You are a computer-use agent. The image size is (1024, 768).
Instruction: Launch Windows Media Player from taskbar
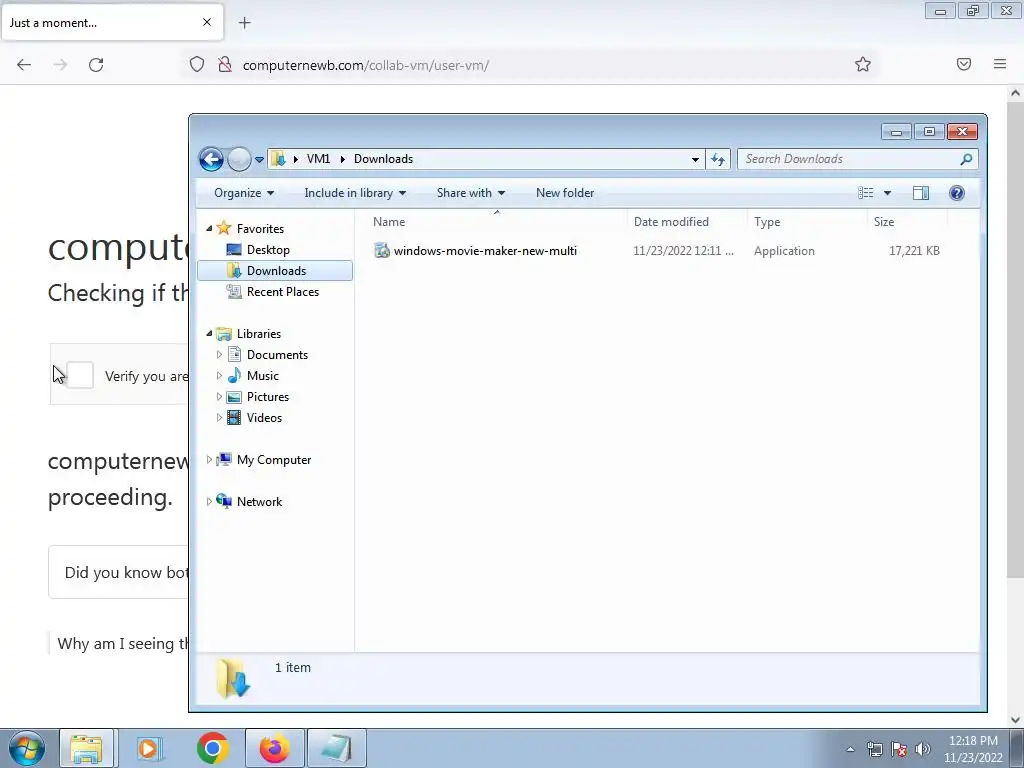click(150, 748)
